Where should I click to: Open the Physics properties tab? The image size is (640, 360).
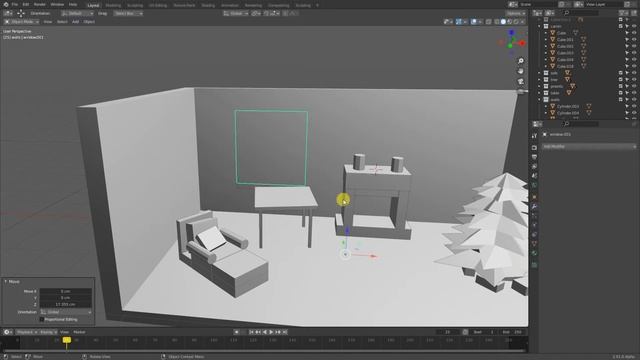point(534,225)
